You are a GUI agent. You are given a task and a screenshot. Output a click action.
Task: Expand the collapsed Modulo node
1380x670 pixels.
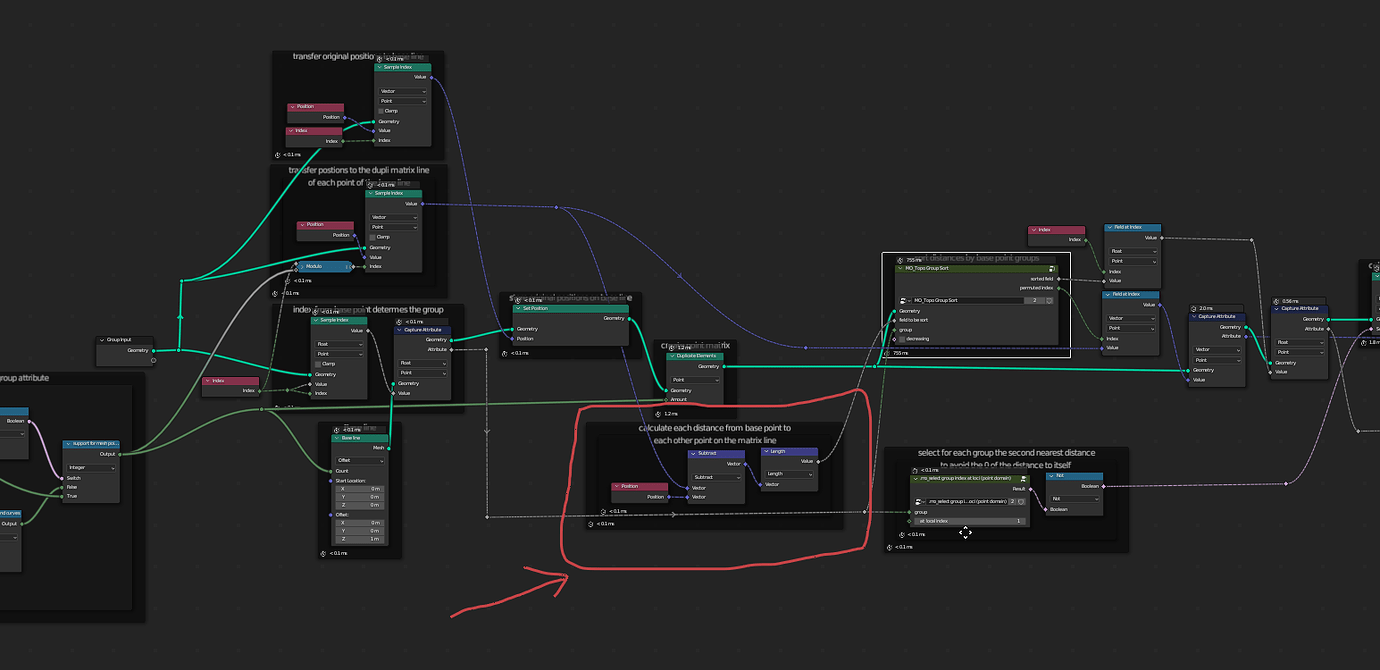click(302, 266)
